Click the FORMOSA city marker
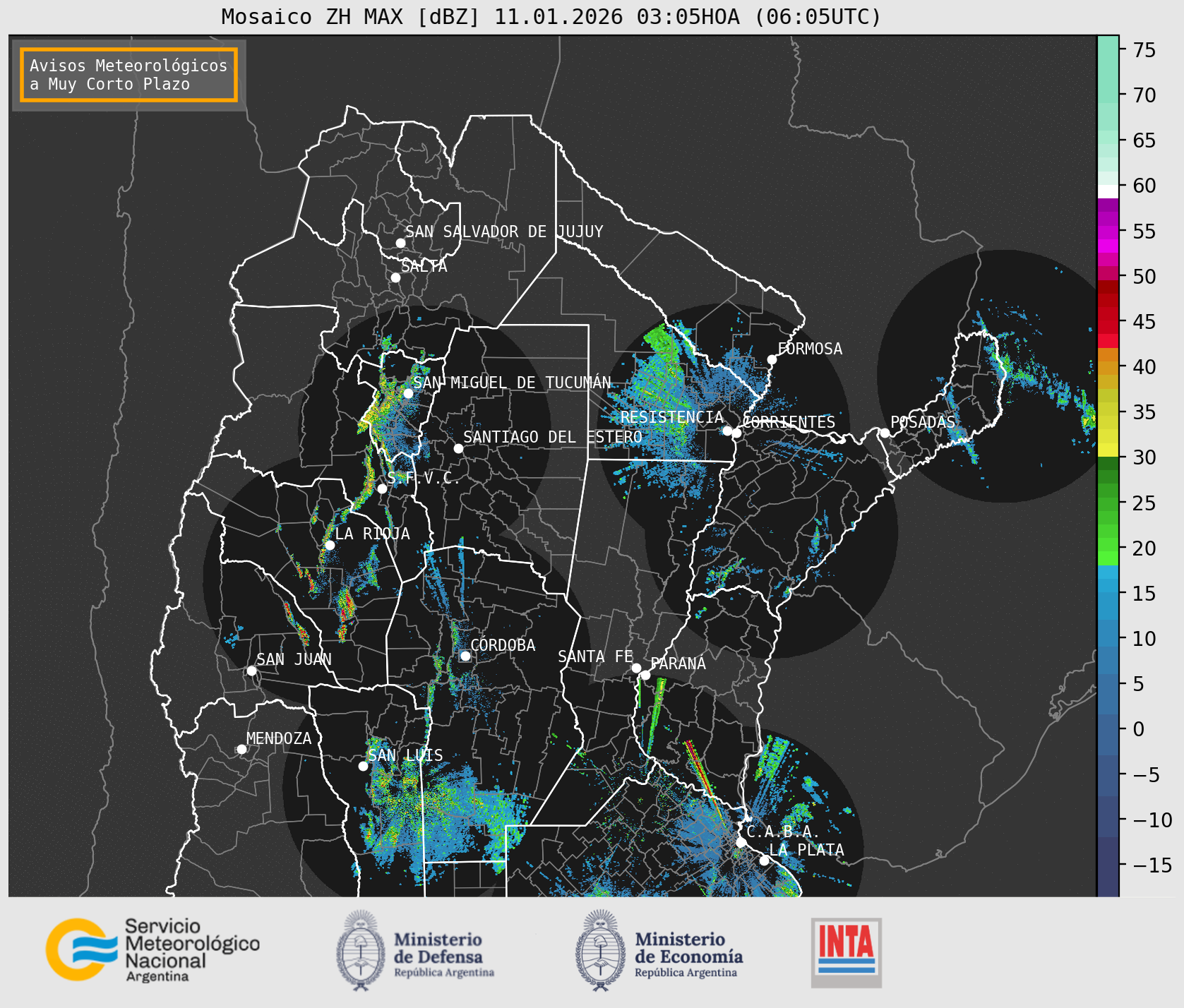Image resolution: width=1184 pixels, height=1008 pixels. pyautogui.click(x=772, y=359)
